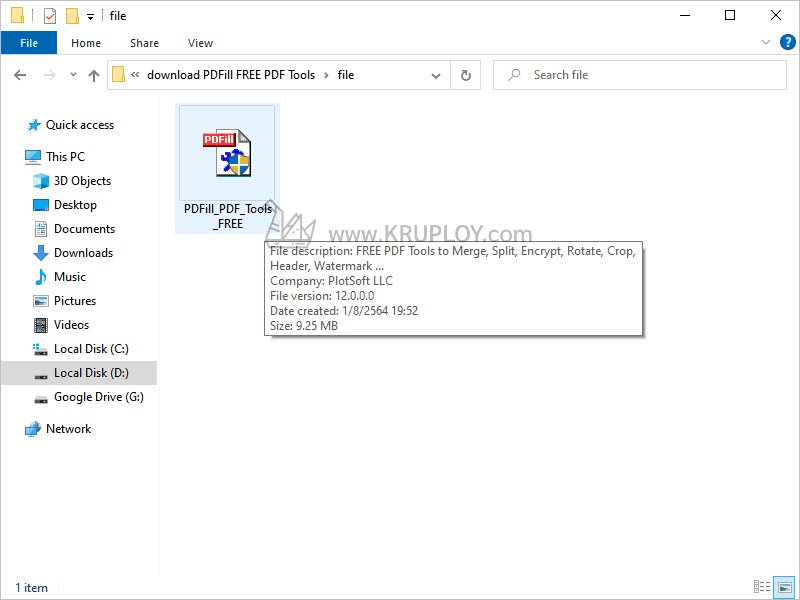Click the 'file' breadcrumb in address bar
Viewport: 800px width, 600px height.
click(345, 75)
